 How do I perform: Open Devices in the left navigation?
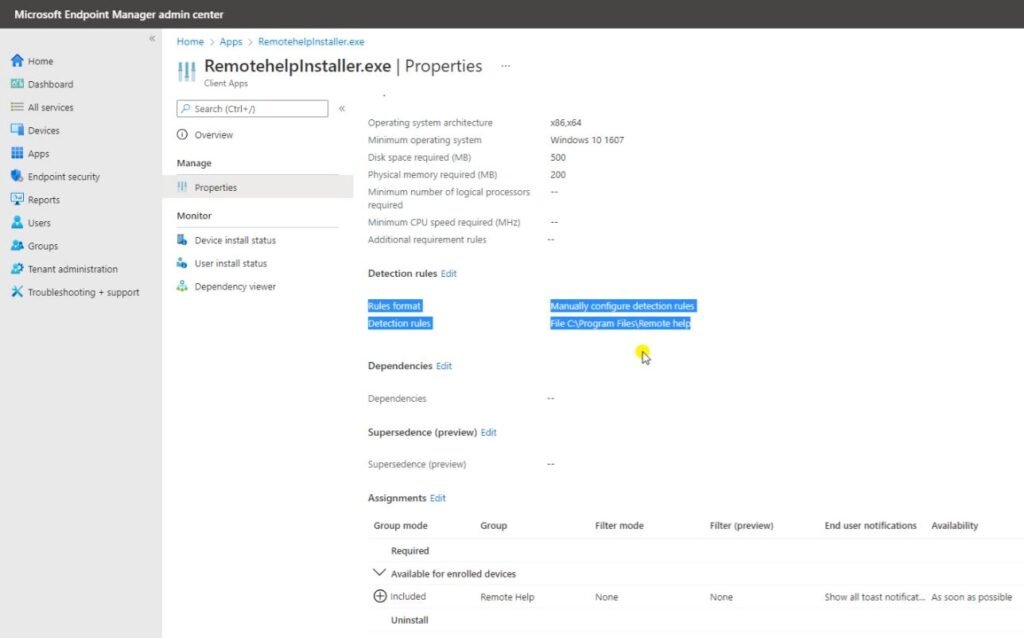(x=43, y=131)
